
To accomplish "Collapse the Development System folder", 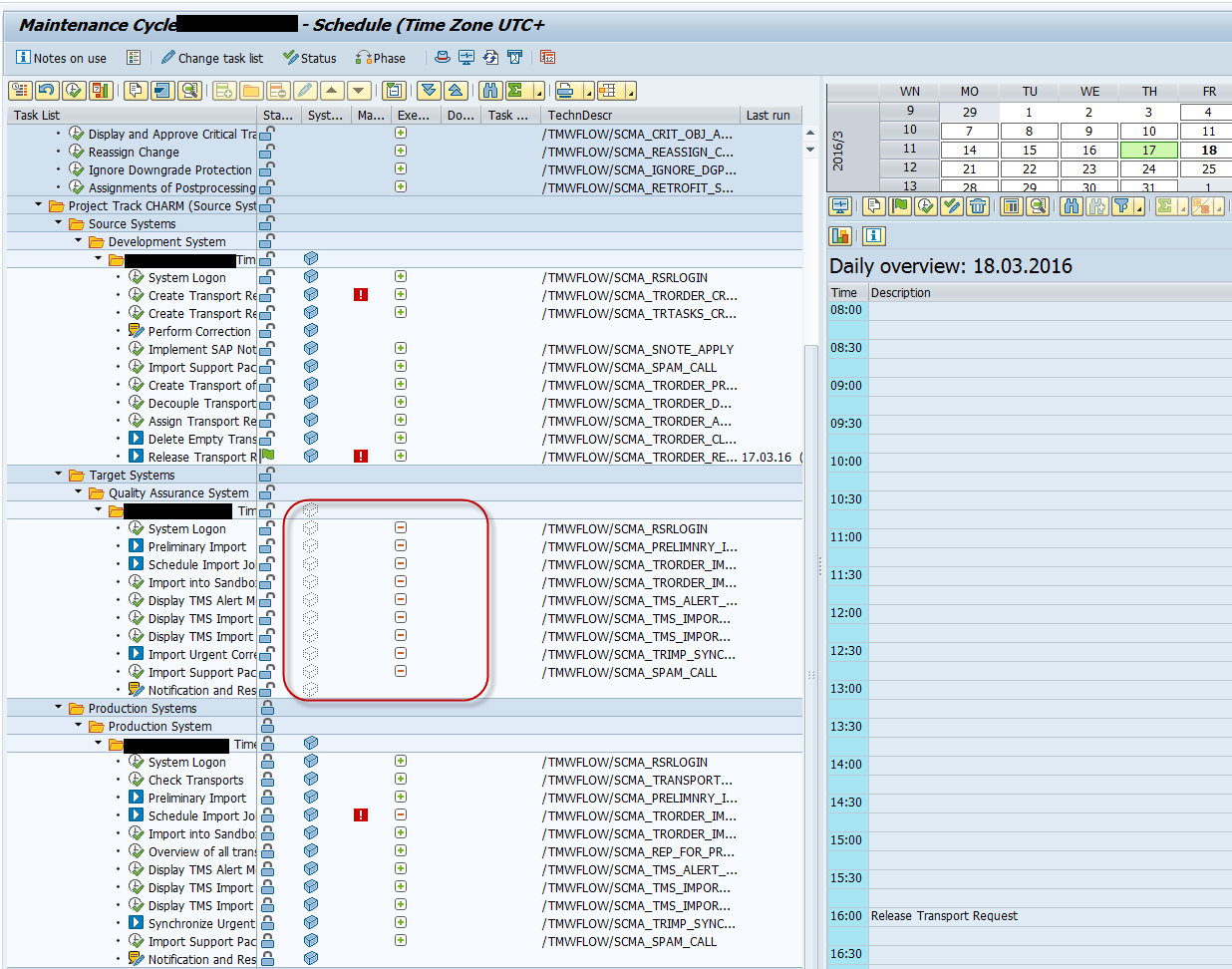I will pos(79,241).
